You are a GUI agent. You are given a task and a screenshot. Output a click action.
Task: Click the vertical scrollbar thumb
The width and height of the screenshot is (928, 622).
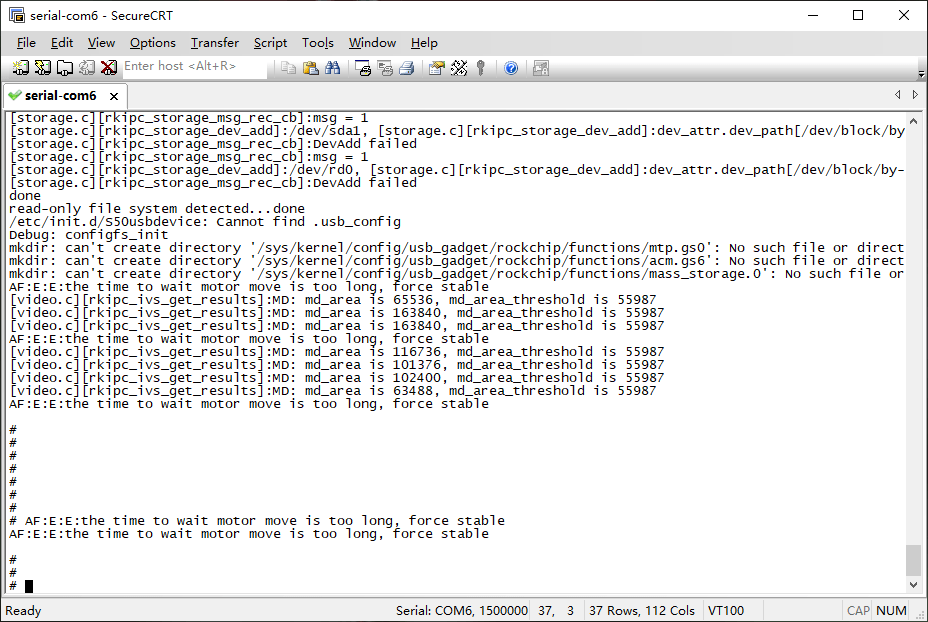click(914, 560)
